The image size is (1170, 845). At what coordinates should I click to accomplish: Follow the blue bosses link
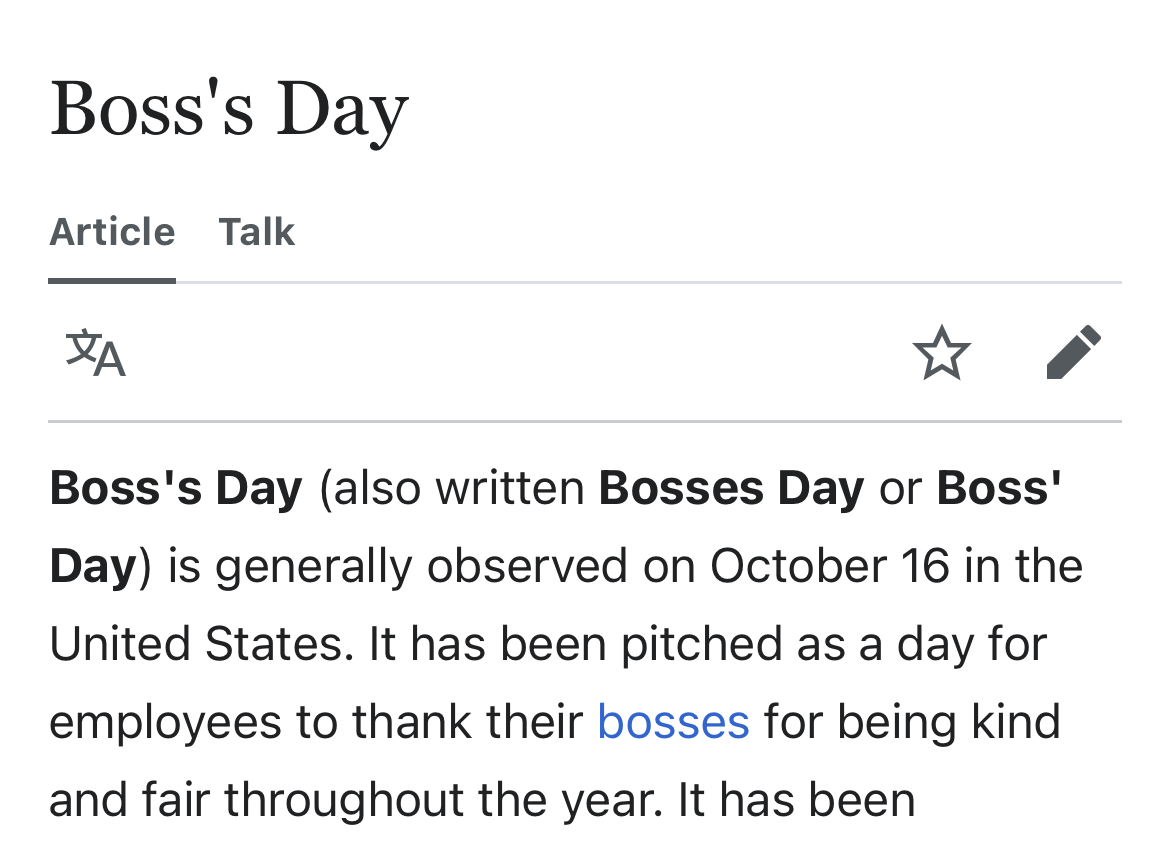pyautogui.click(x=673, y=722)
